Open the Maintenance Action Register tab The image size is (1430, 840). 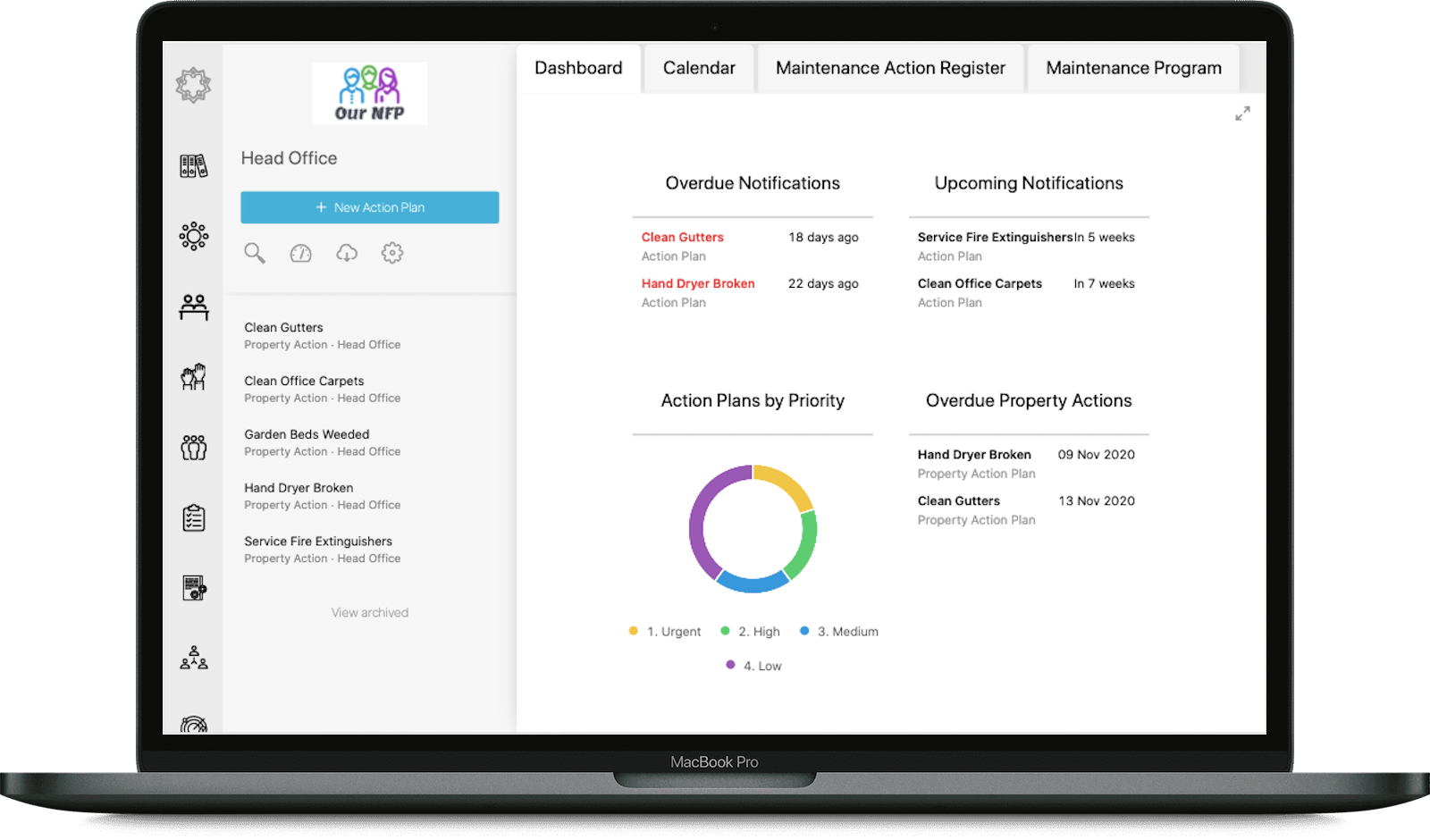click(x=890, y=68)
